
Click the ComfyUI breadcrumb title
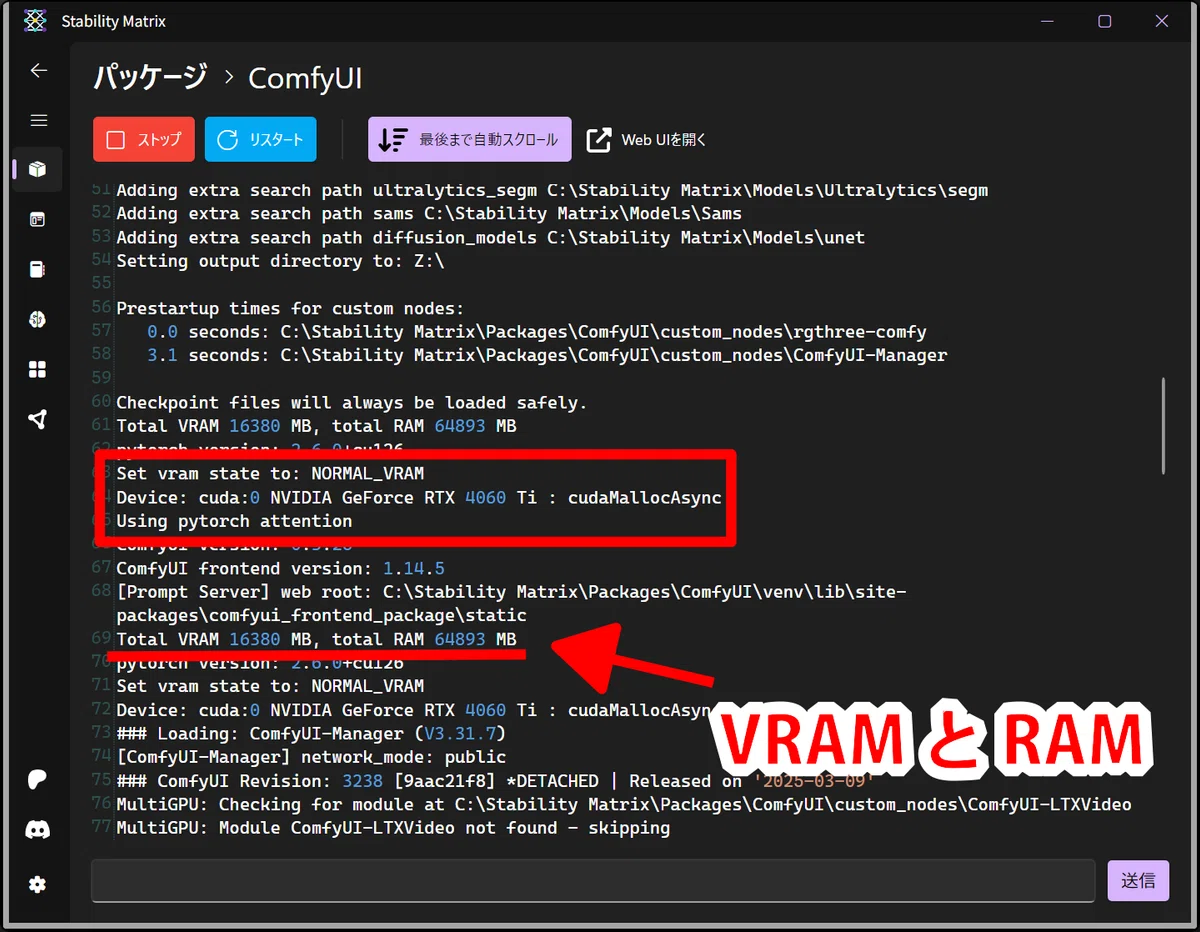coord(305,78)
